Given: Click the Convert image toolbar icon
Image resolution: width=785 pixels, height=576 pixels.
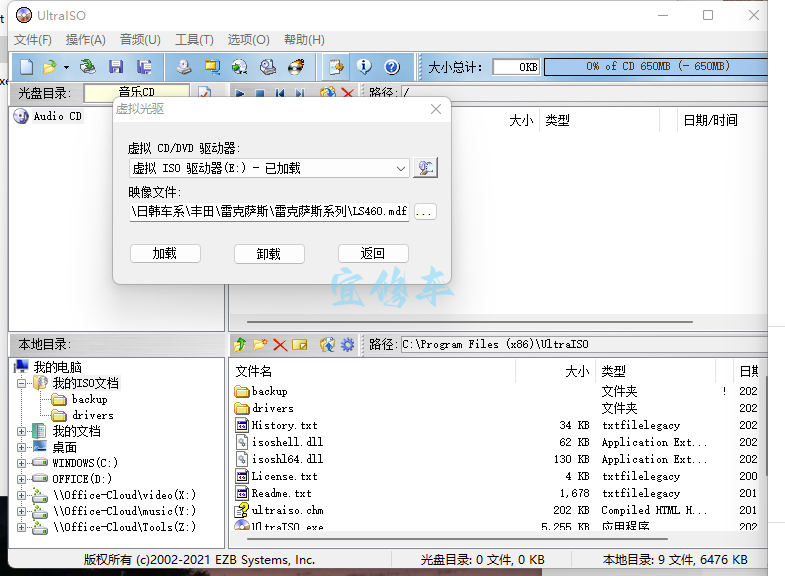Looking at the screenshot, I should point(240,67).
